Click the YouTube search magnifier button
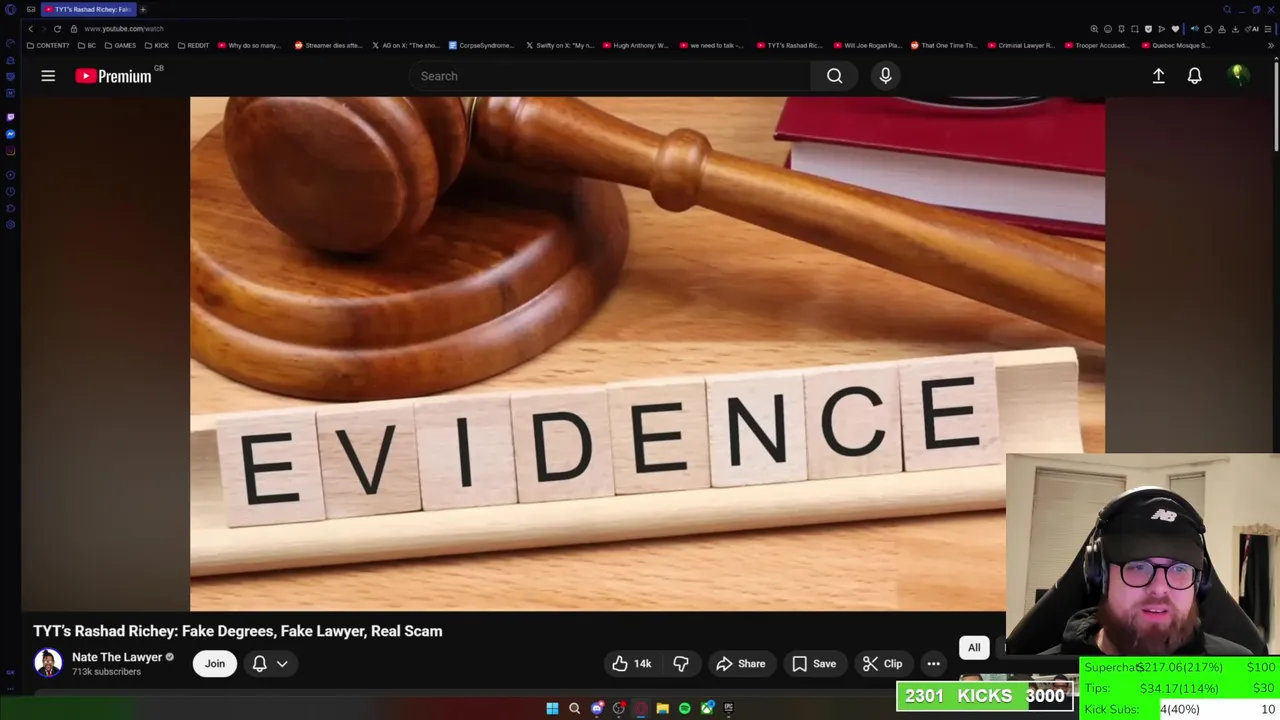 click(x=834, y=76)
